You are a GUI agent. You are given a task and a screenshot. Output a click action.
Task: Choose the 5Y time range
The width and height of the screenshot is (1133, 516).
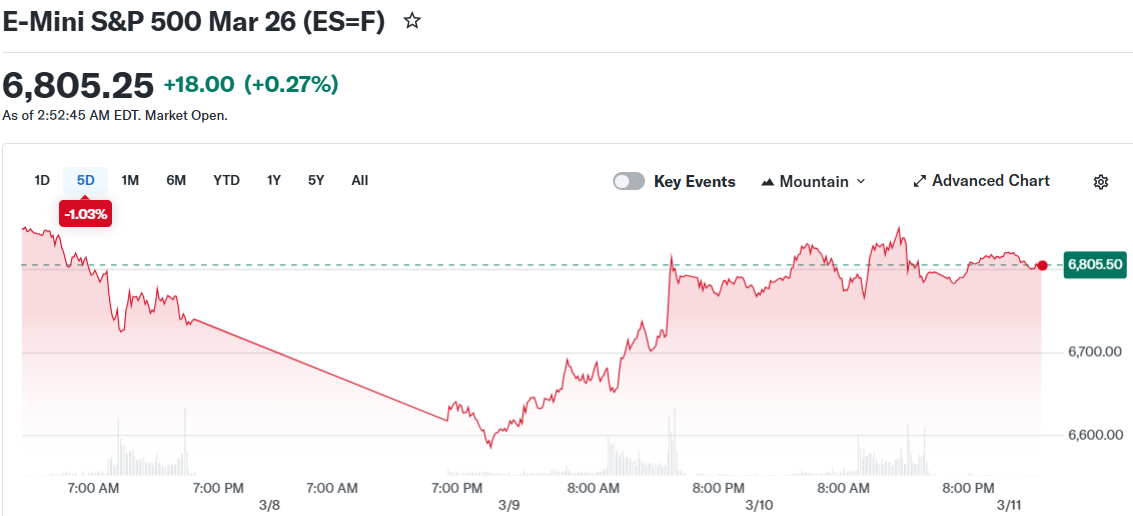(316, 180)
